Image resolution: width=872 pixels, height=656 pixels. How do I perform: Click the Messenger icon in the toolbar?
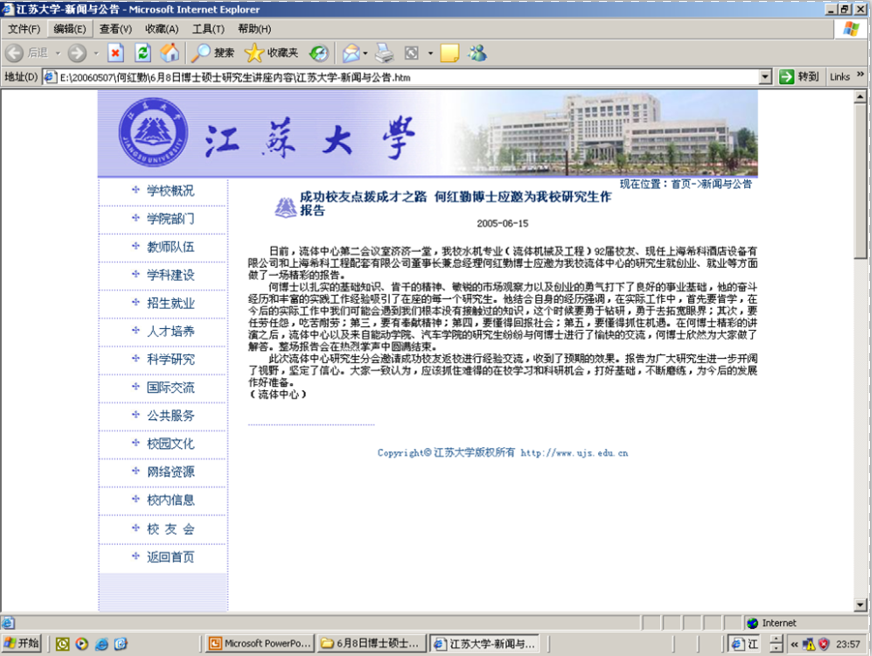click(x=477, y=52)
